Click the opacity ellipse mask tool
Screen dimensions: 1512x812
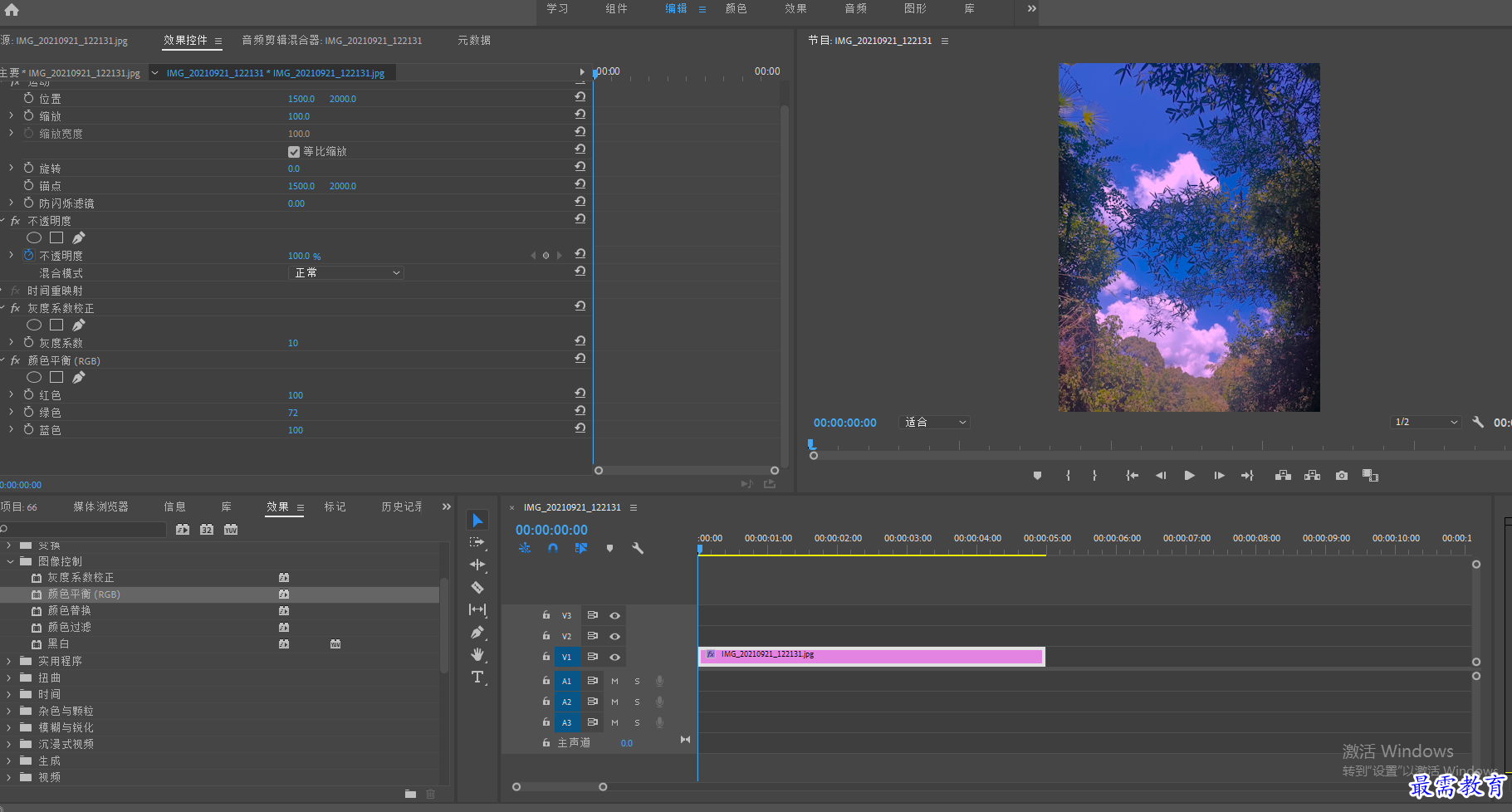[x=34, y=237]
